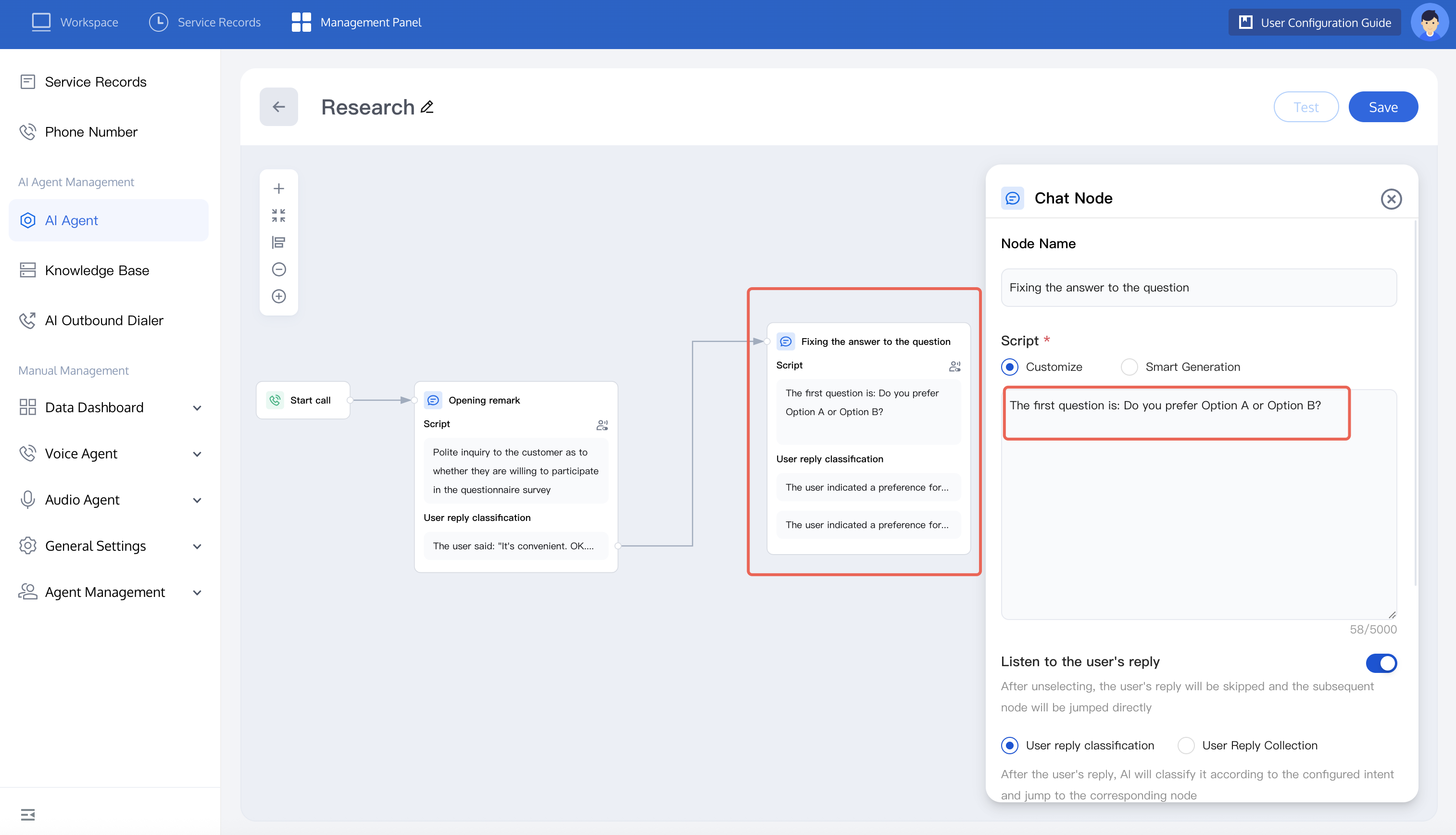Screen dimensions: 1456x835
Task: Click the zoom in plus circle icon
Action: [278, 296]
